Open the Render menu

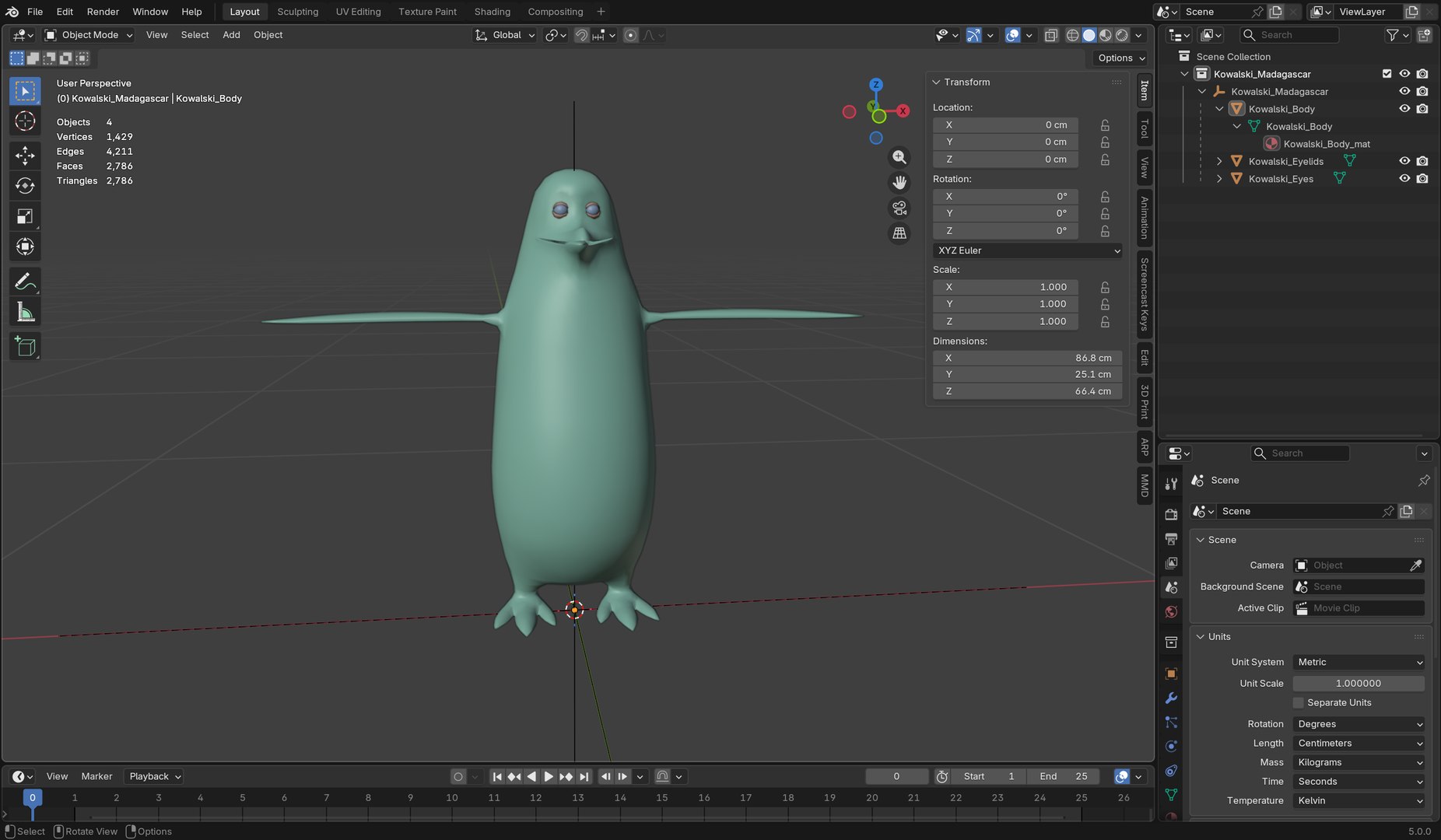(103, 12)
